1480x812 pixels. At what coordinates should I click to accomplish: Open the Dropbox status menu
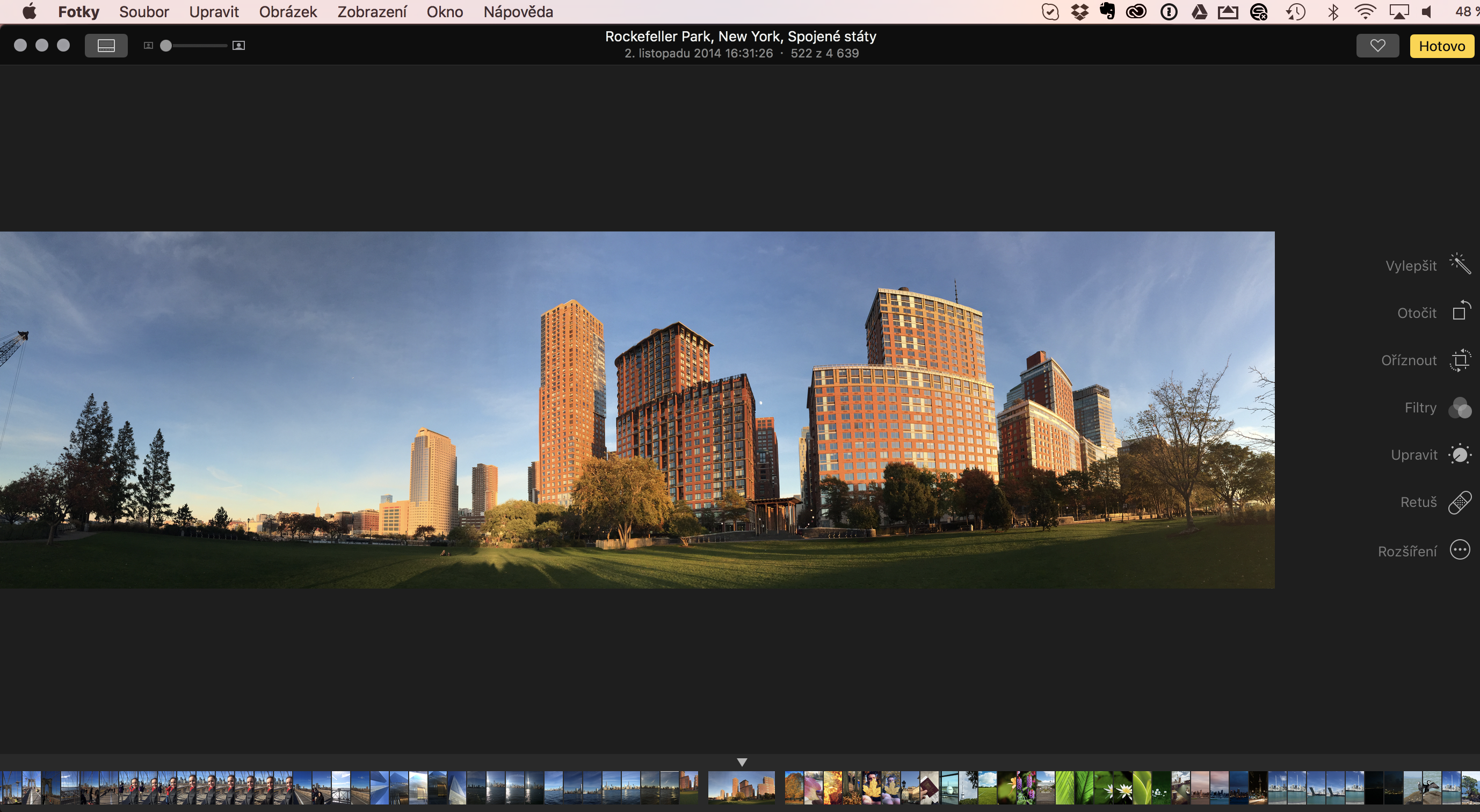[x=1079, y=11]
